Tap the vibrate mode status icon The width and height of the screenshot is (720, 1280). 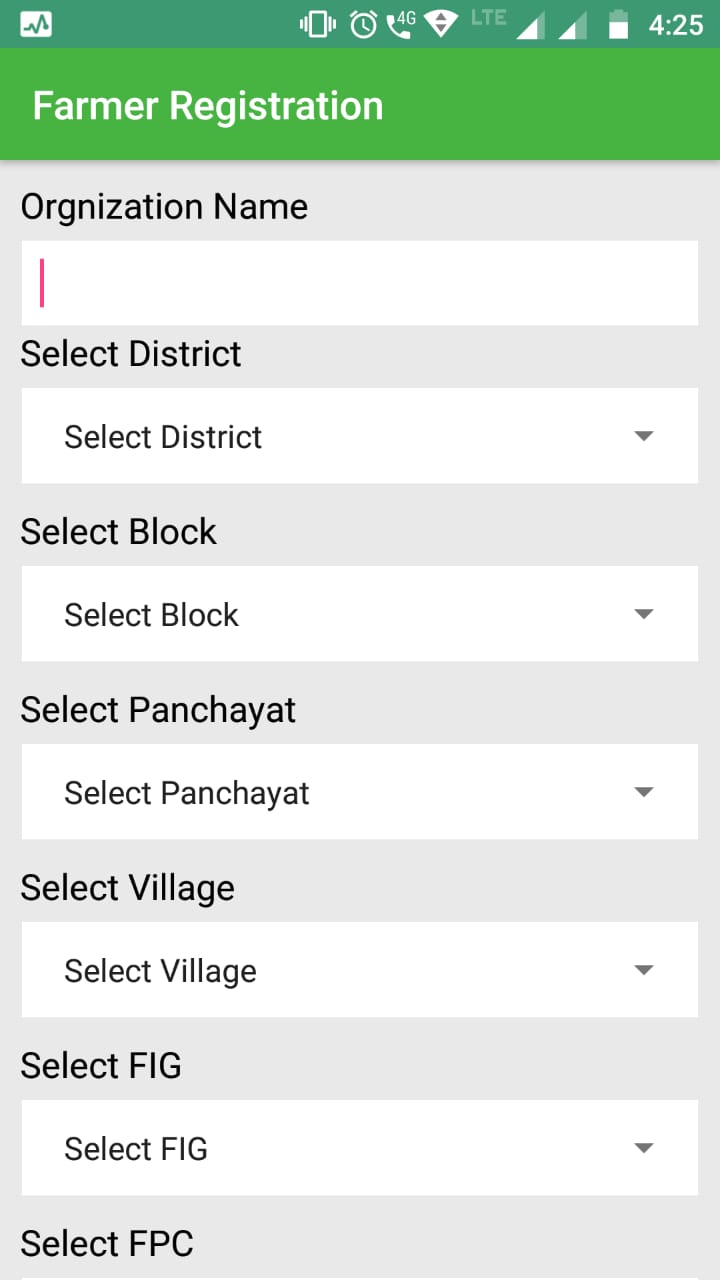point(317,24)
